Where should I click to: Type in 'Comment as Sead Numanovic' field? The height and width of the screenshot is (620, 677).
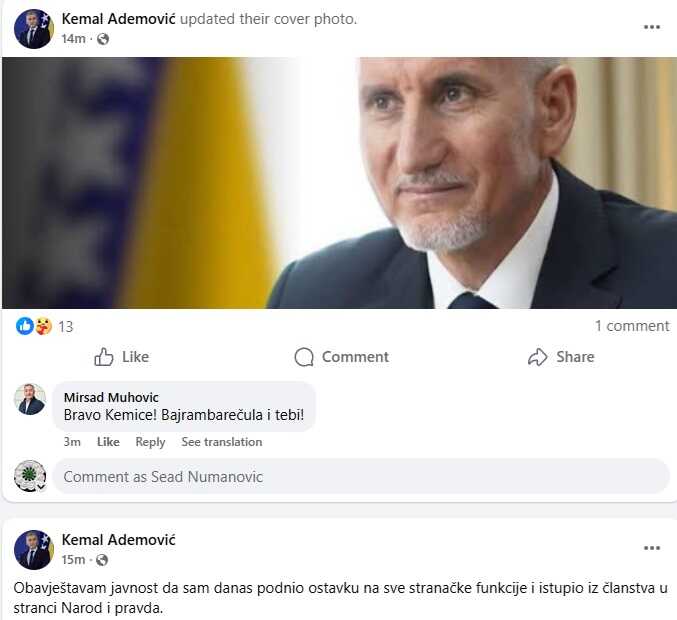(360, 477)
